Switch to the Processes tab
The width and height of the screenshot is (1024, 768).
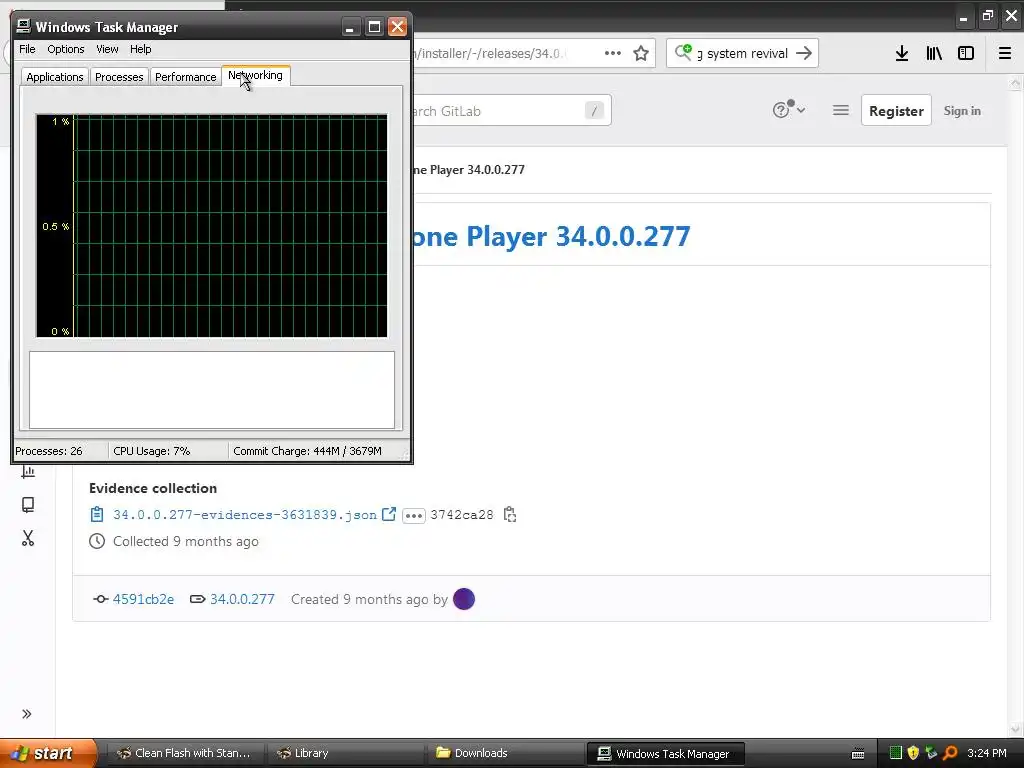pos(119,76)
